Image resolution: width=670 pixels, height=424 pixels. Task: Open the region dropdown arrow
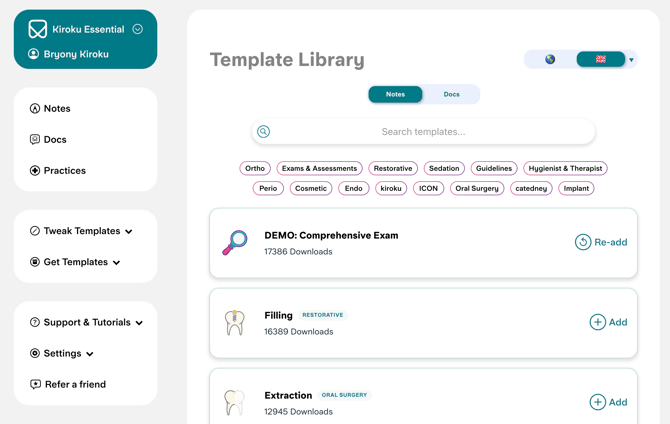coord(631,60)
